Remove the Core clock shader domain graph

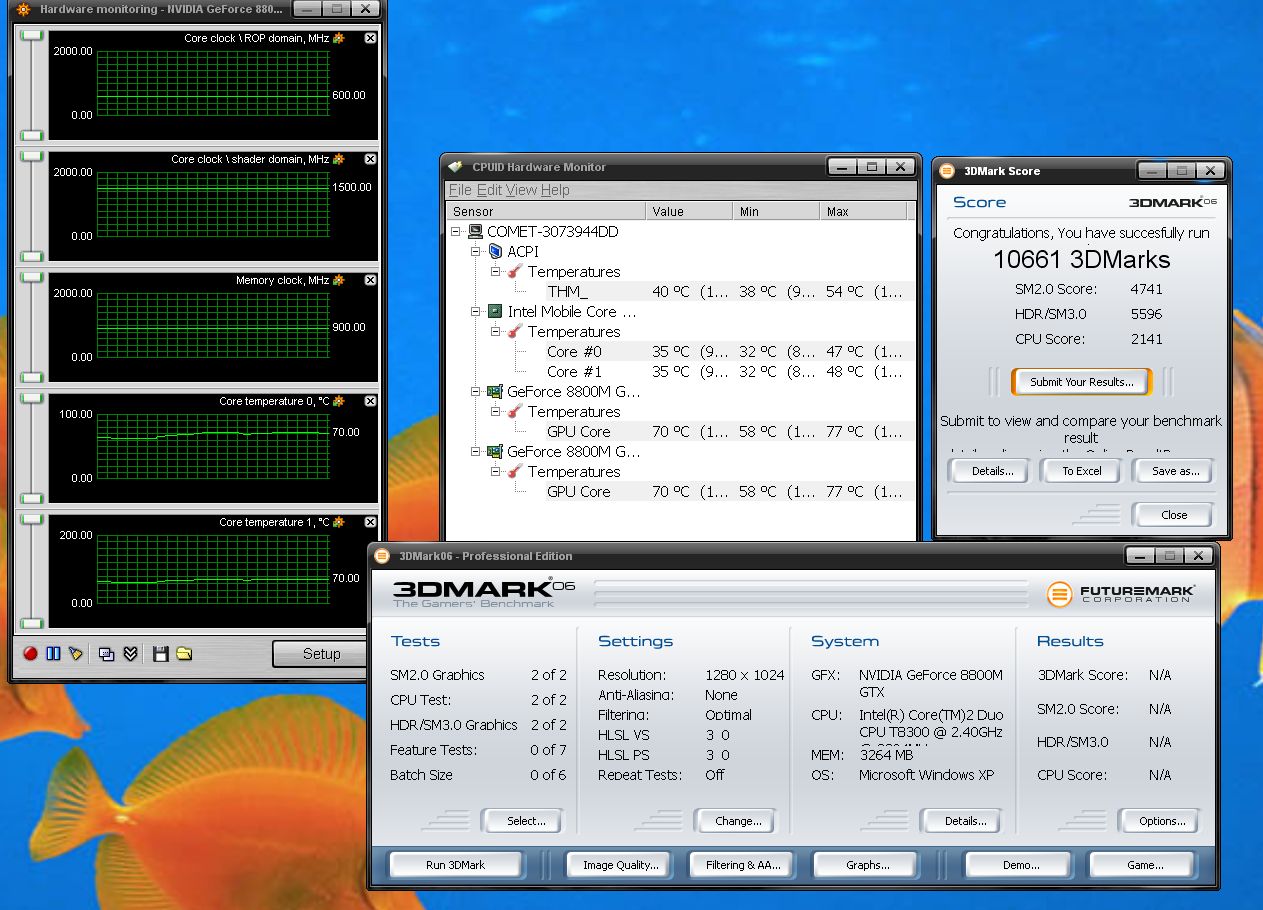pos(370,159)
